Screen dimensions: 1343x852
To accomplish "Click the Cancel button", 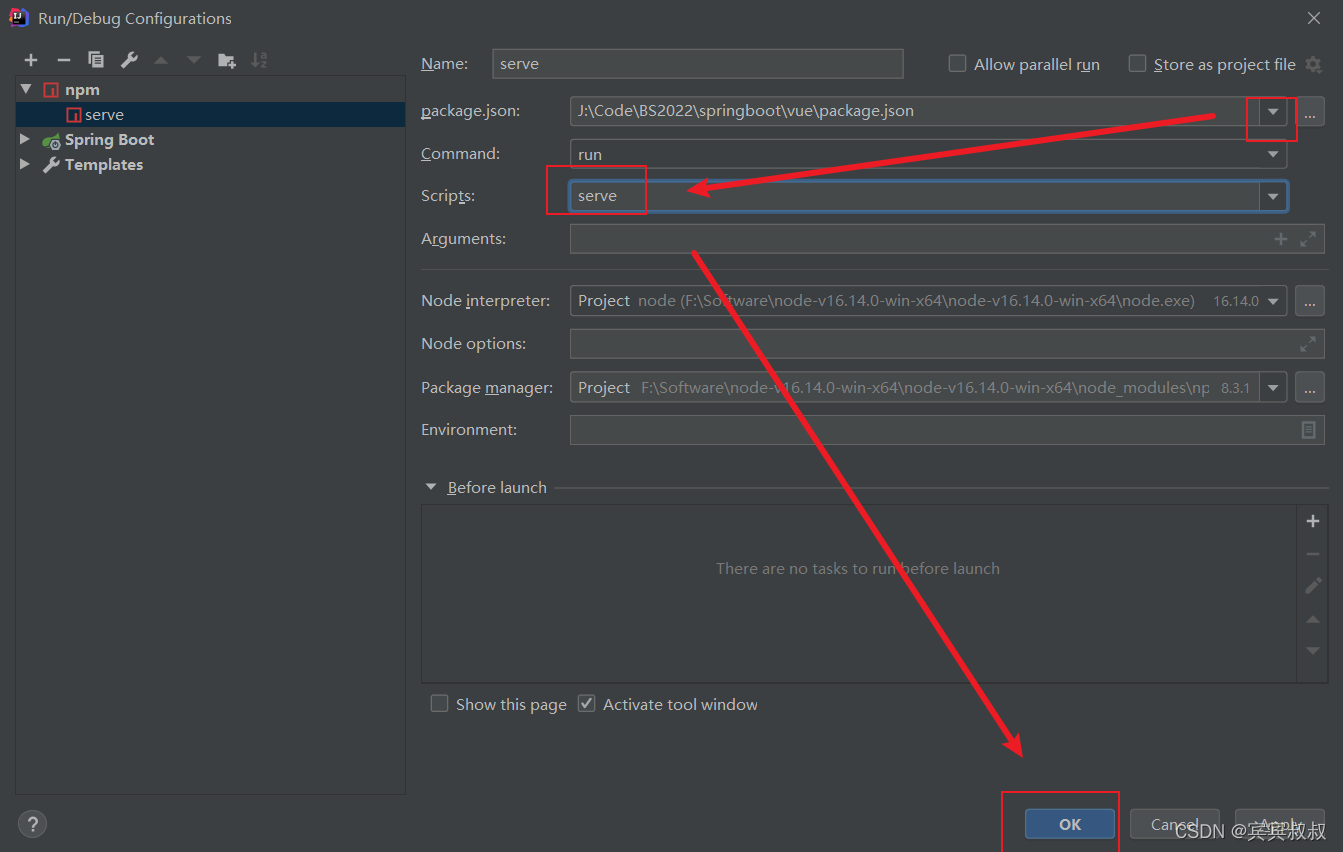I will [x=1175, y=824].
